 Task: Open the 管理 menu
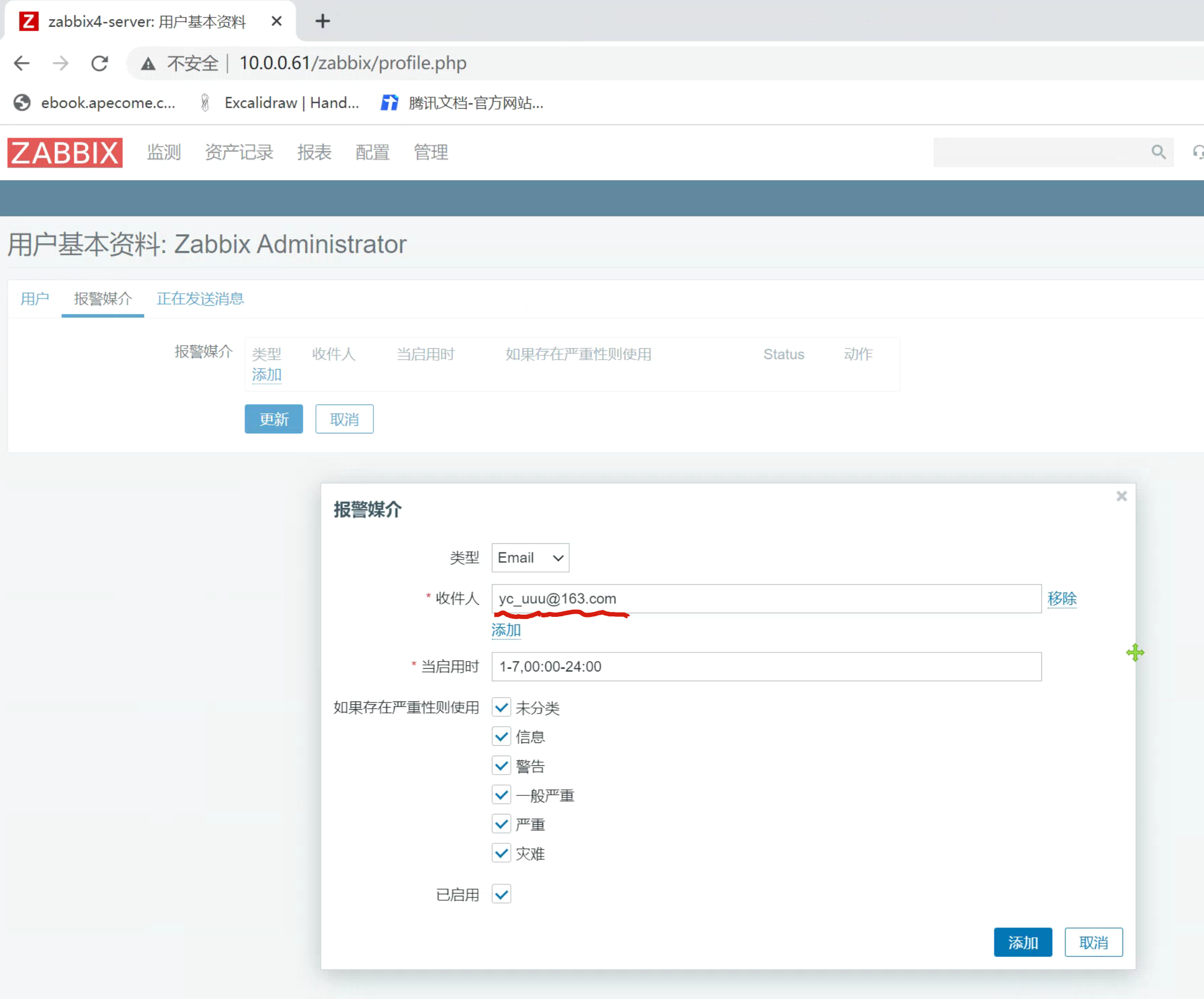tap(431, 152)
